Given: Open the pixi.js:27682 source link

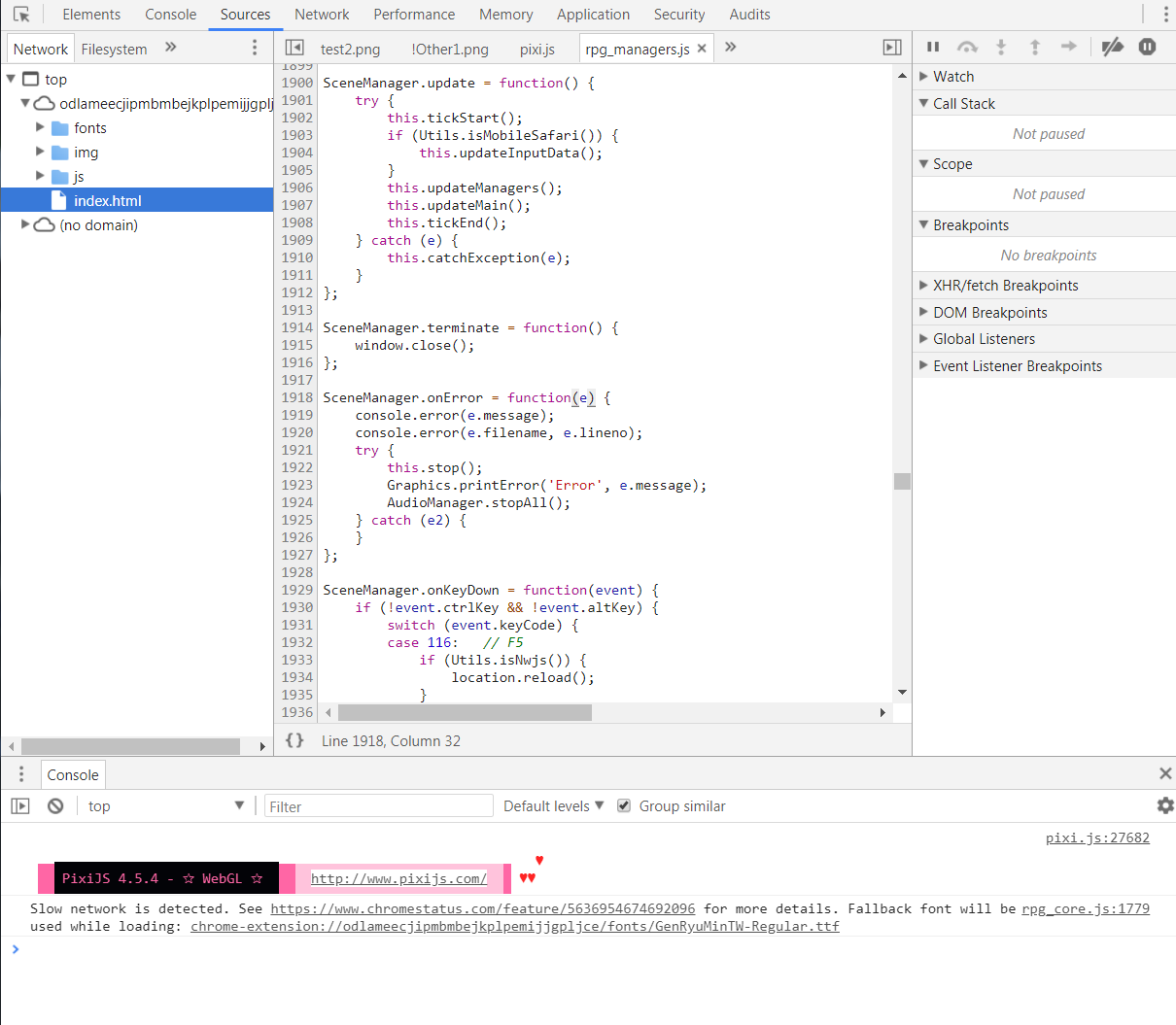Looking at the screenshot, I should [1097, 837].
